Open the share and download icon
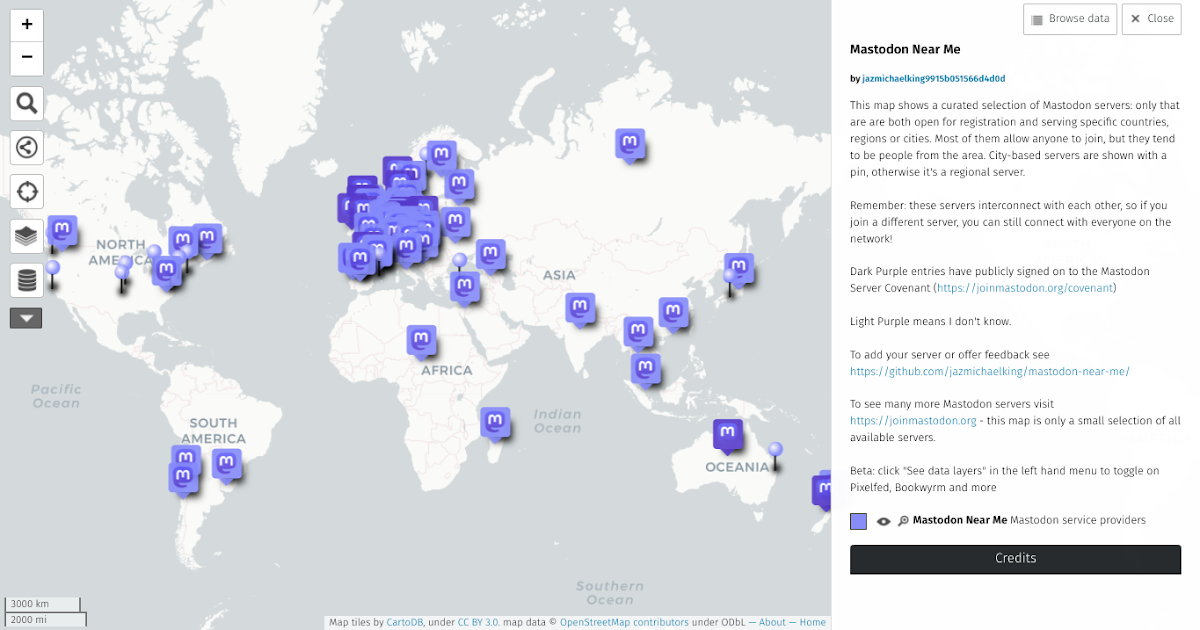 (27, 147)
